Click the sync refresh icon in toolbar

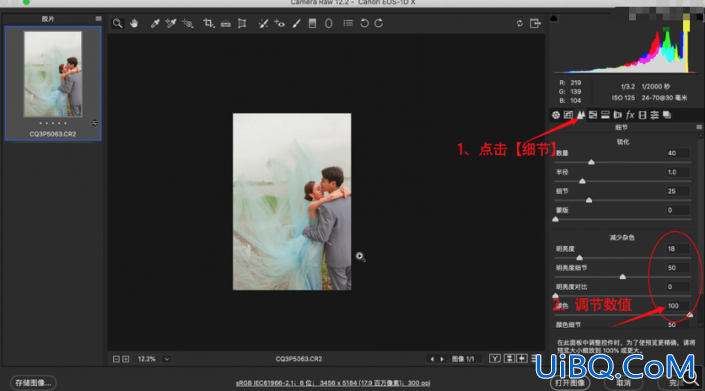520,23
